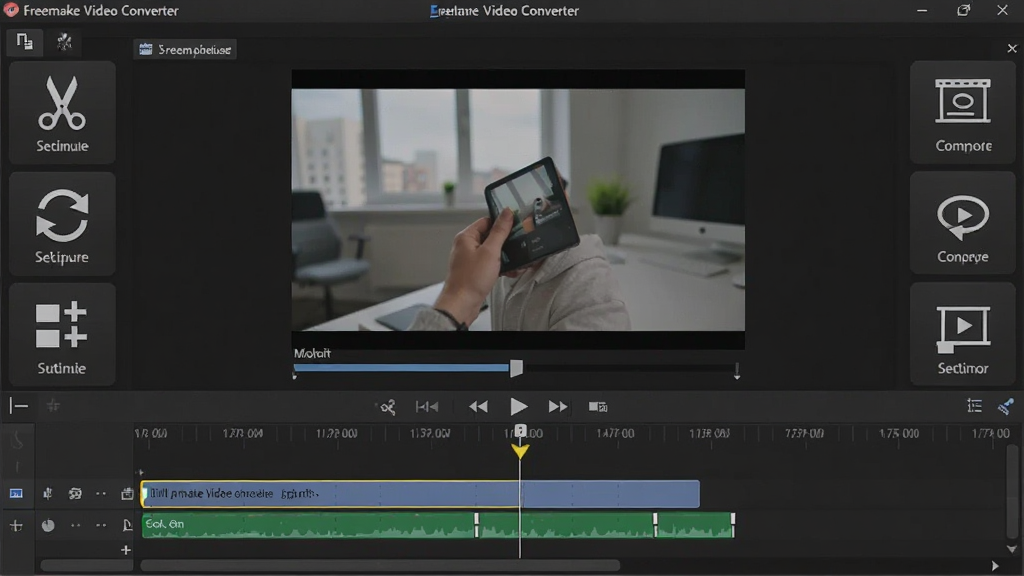1024x576 pixels.
Task: Click the ruler timestamp 1.75.000
Action: (x=899, y=433)
